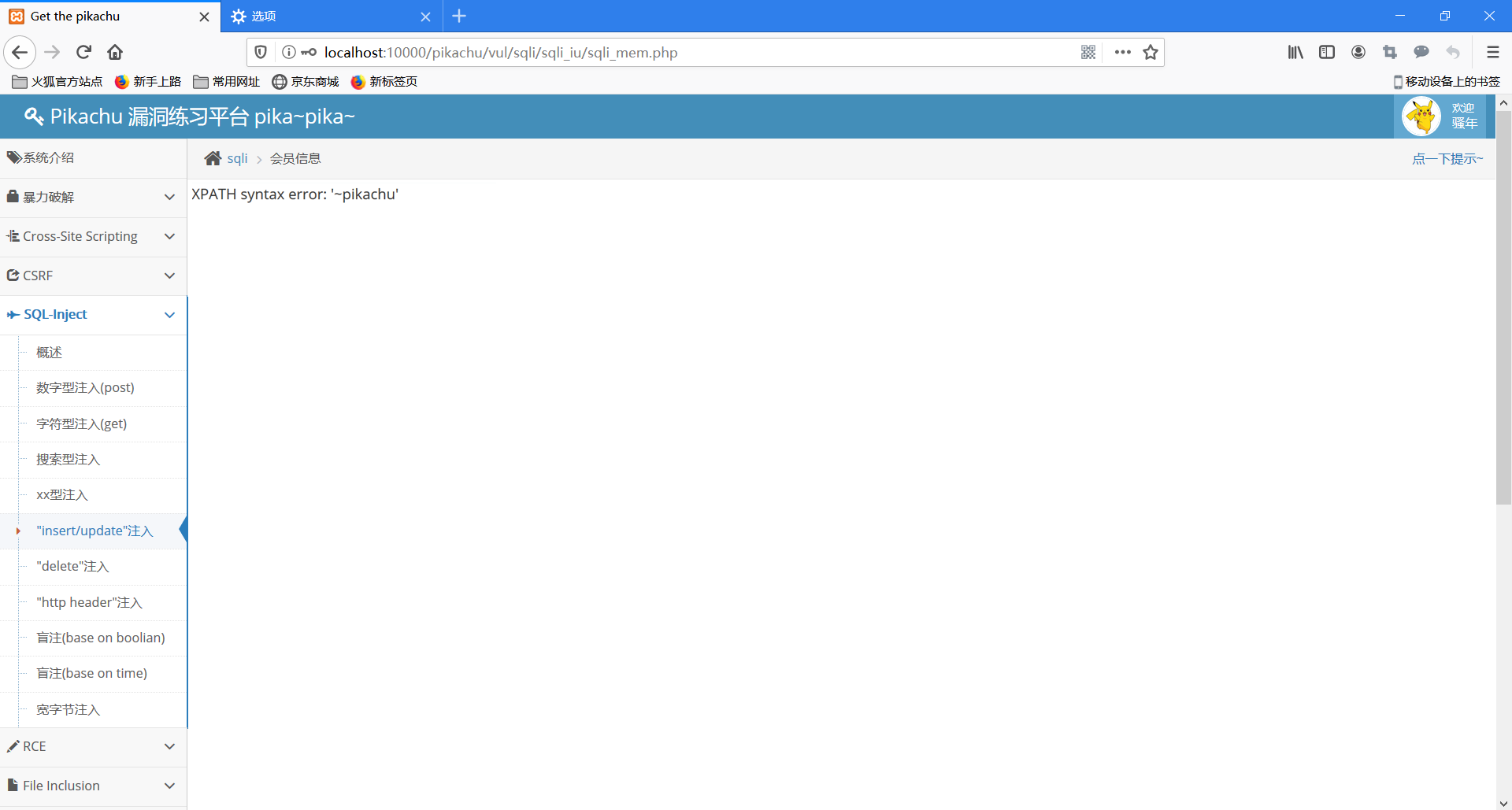Open the 京东商城 bookmark
This screenshot has height=810, width=1512.
coord(306,82)
